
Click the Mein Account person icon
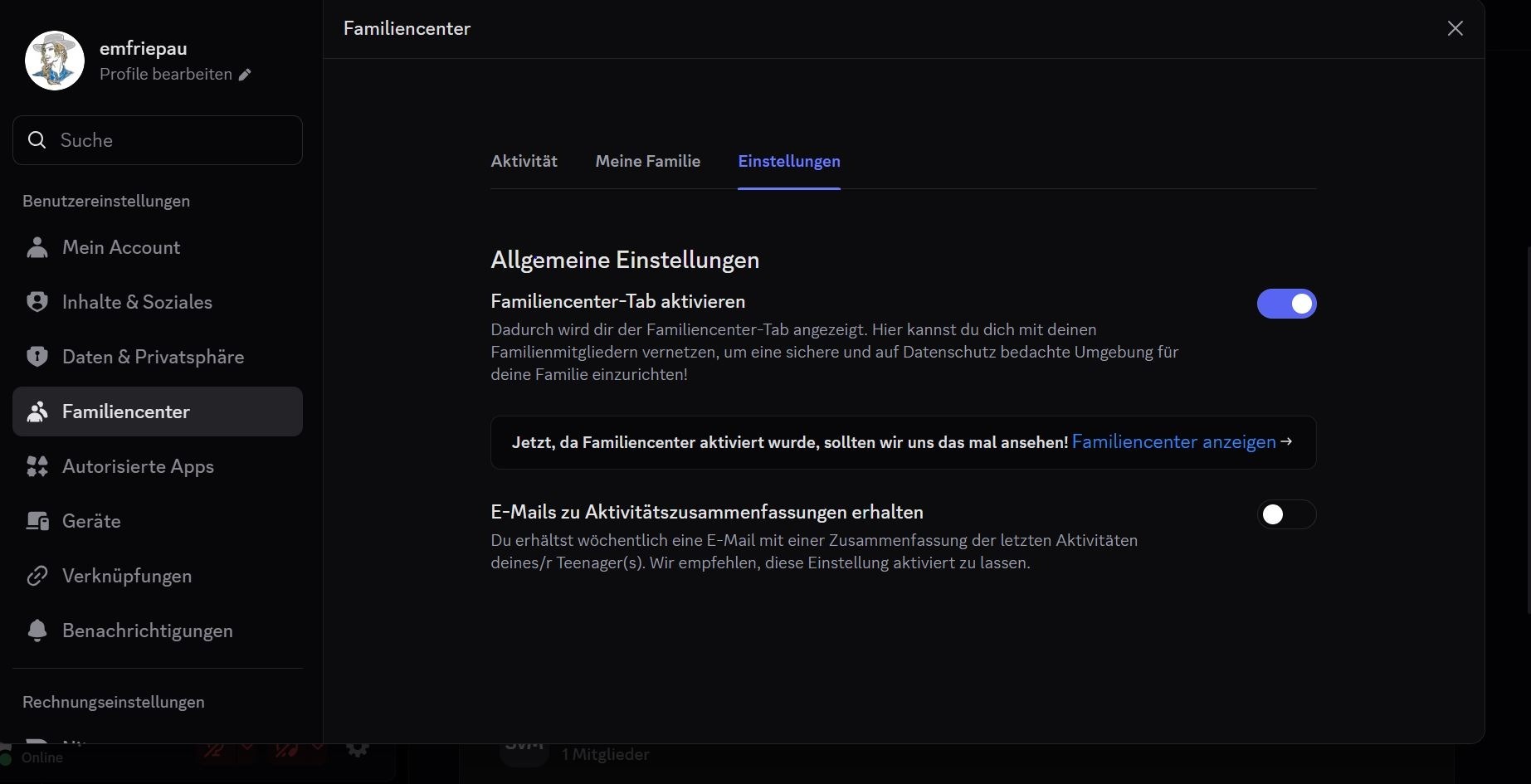tap(37, 247)
